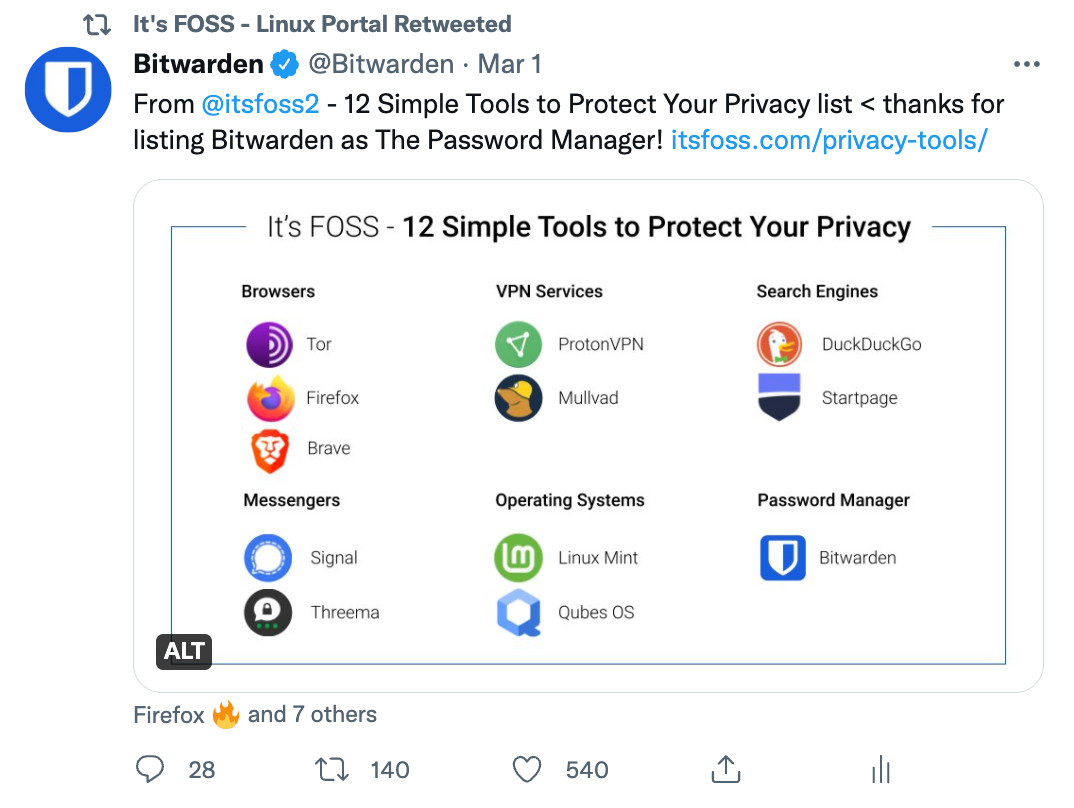
Task: Follow the itsfoss.com/privacy-tools/ link
Action: pyautogui.click(x=829, y=139)
